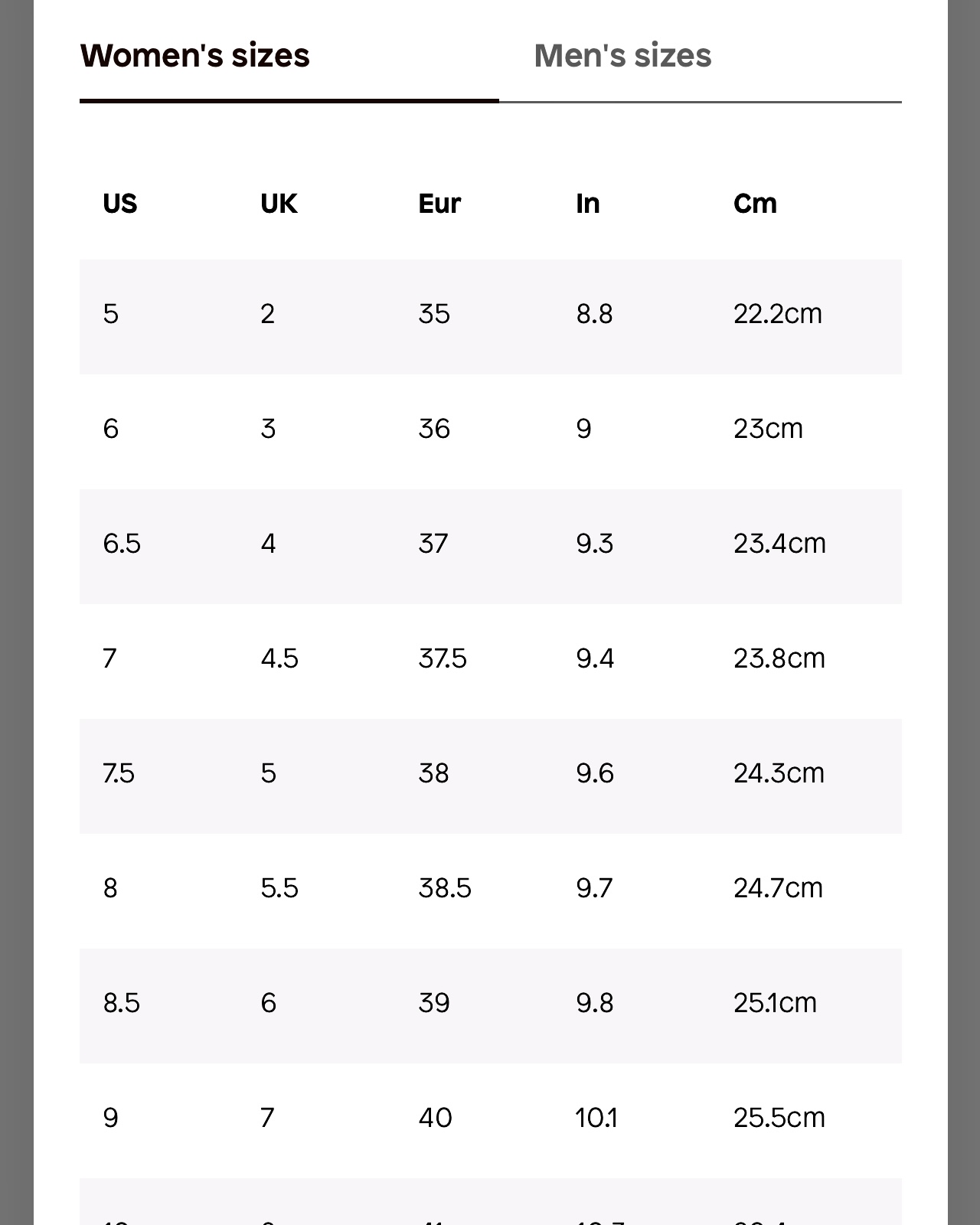The width and height of the screenshot is (980, 1225).
Task: Select the Women's sizes tab
Action: click(195, 56)
